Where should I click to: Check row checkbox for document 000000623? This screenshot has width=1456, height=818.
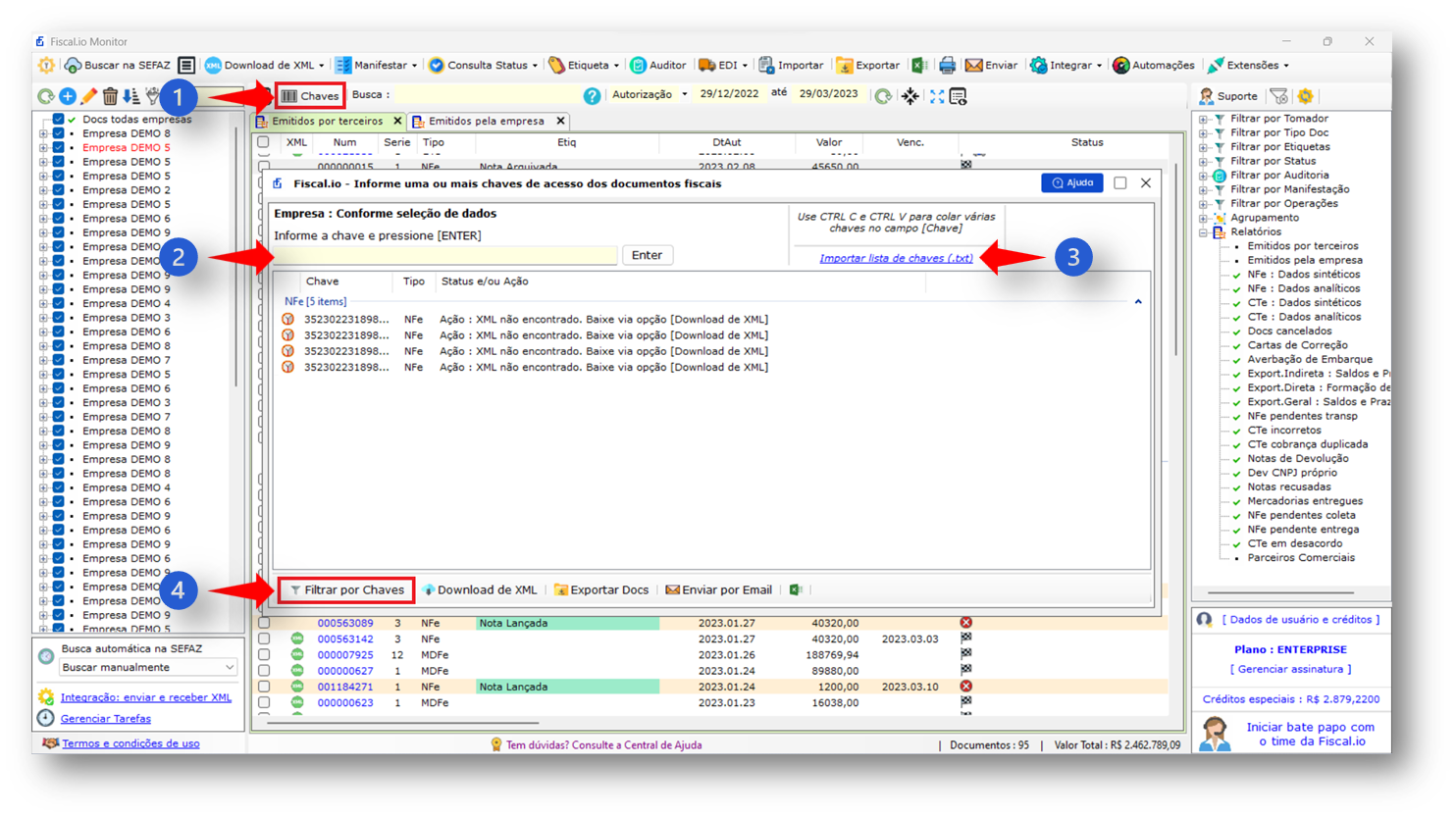(264, 703)
